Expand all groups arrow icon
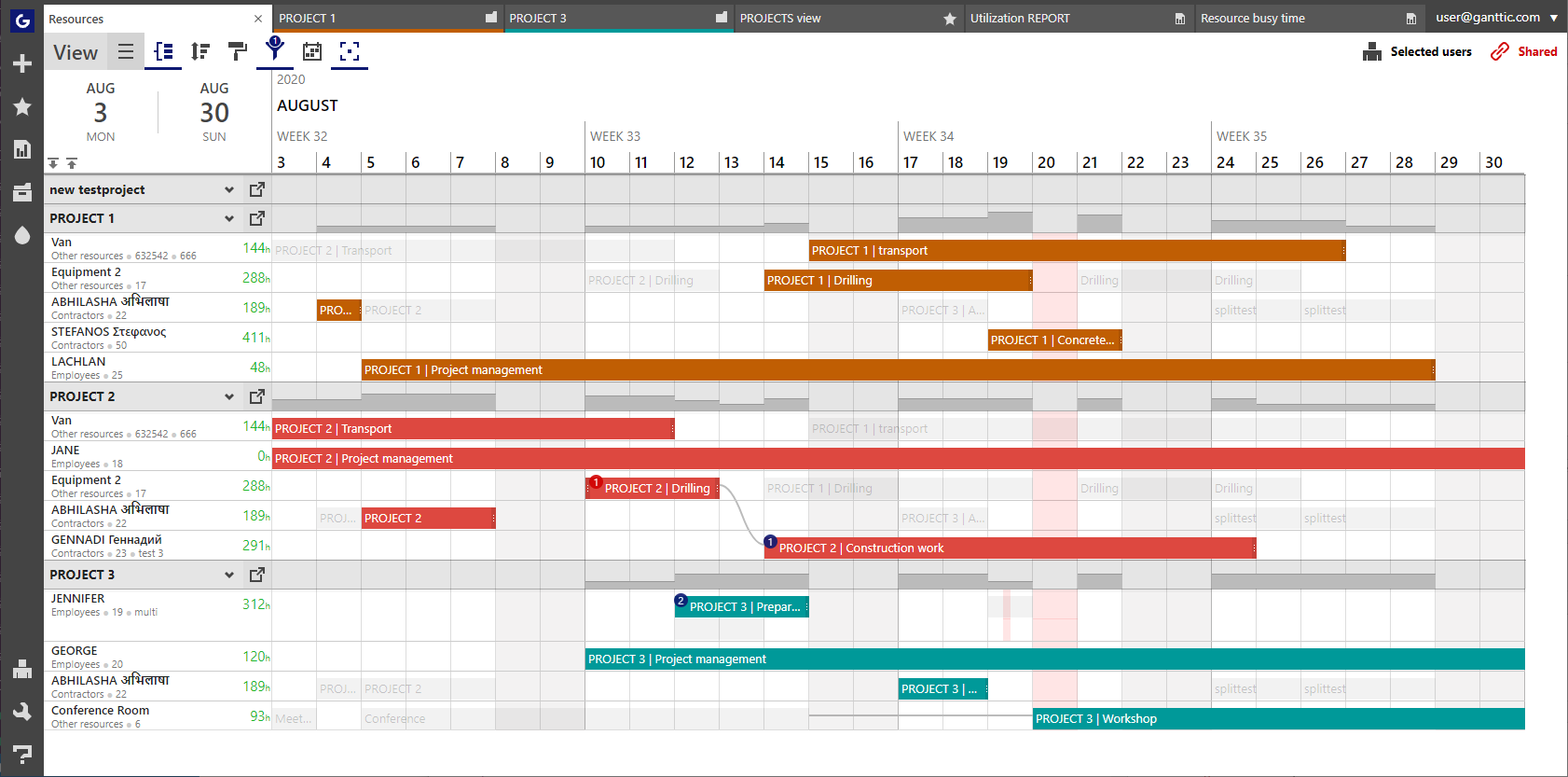Viewport: 1568px width, 777px height. (54, 163)
